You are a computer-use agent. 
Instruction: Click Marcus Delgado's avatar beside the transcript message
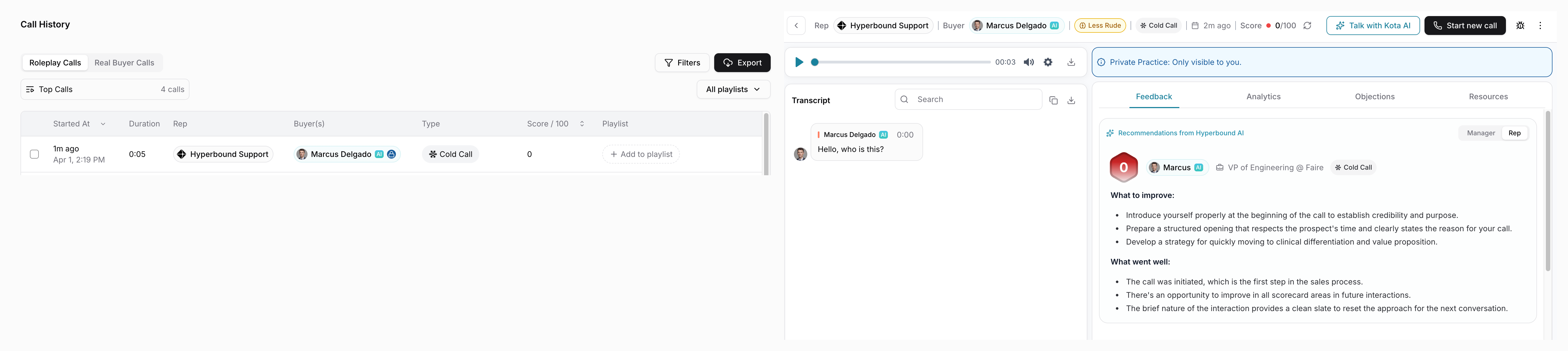800,154
